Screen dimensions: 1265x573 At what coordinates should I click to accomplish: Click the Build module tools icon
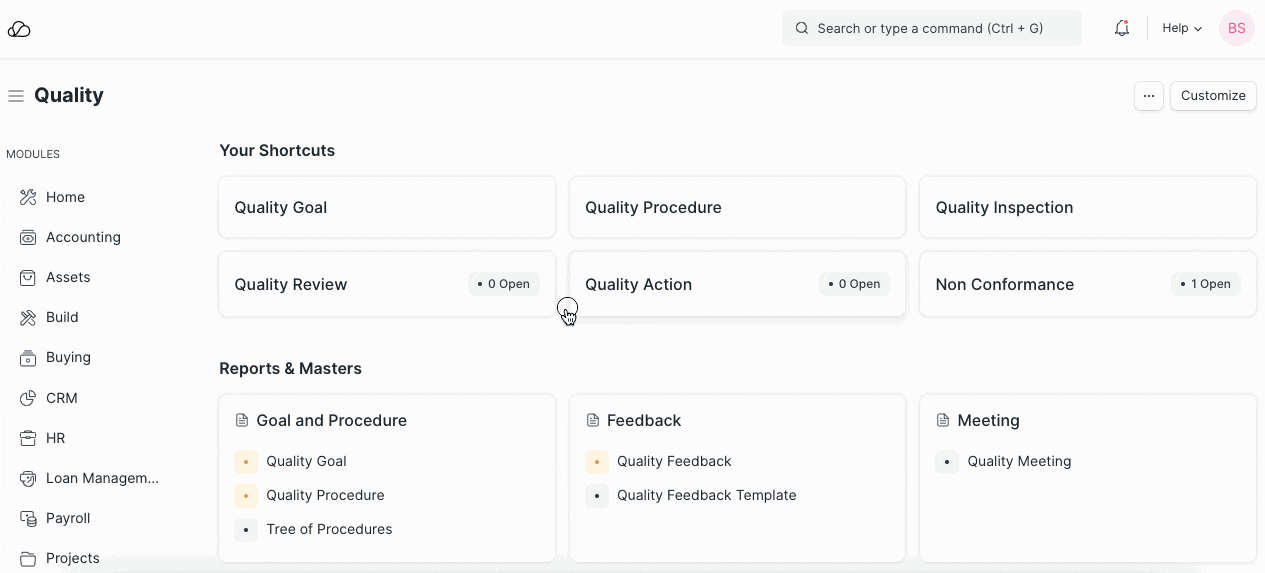click(x=28, y=318)
